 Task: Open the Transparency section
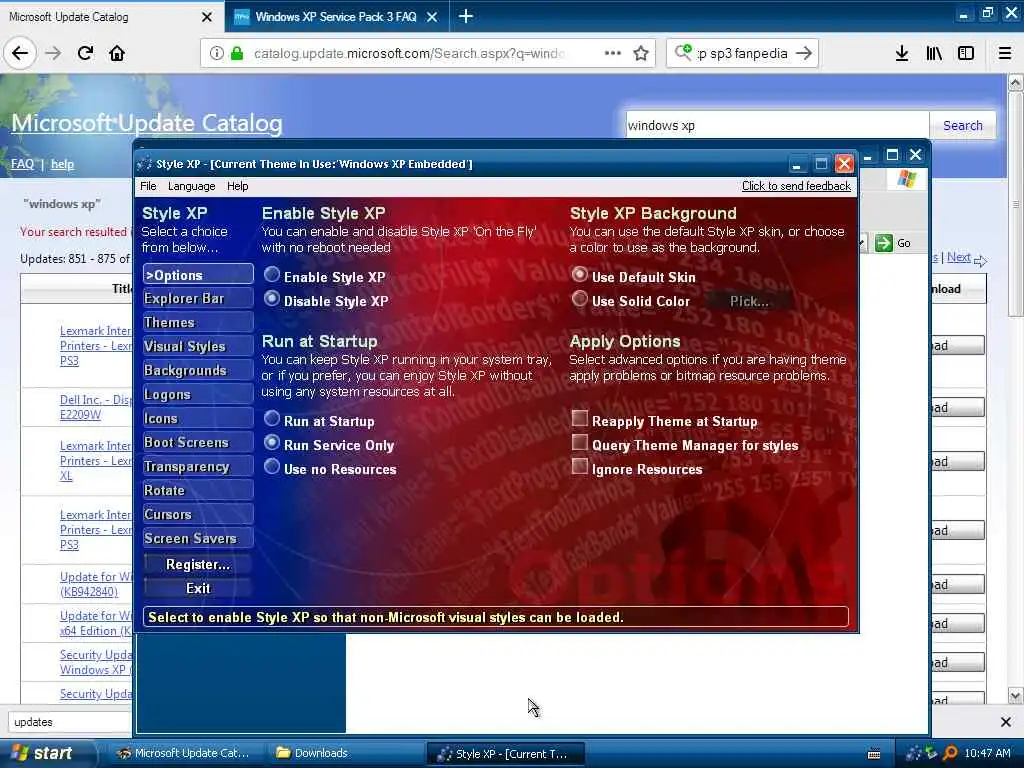(x=198, y=466)
